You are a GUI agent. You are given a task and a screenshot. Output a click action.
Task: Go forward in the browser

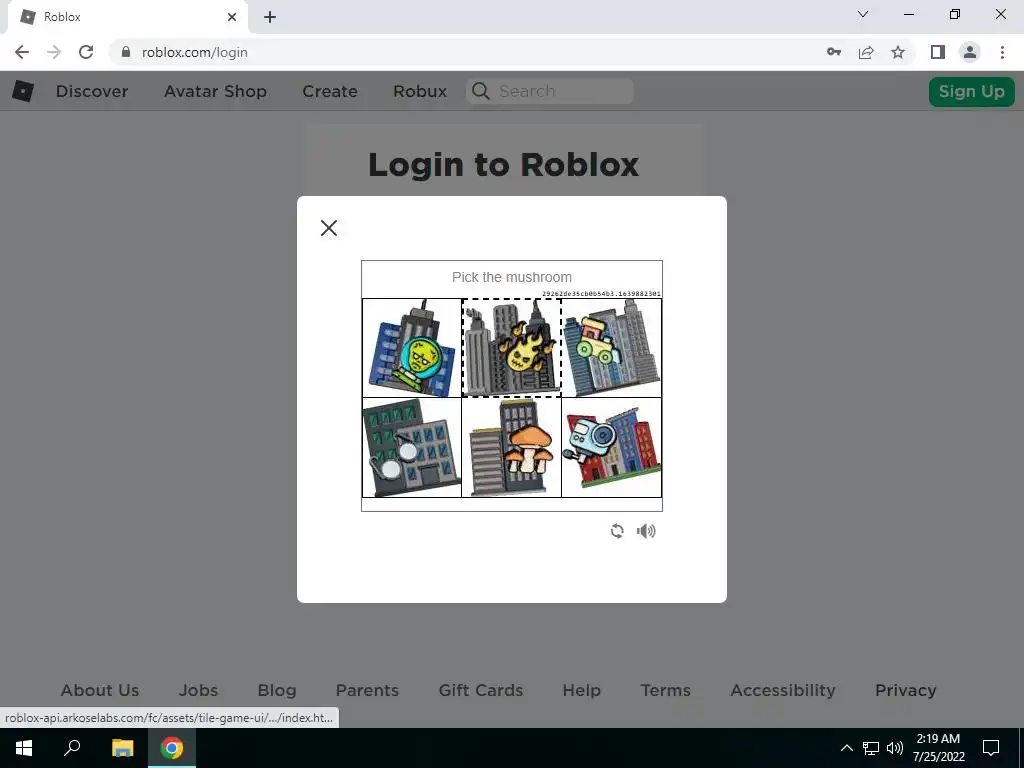pyautogui.click(x=54, y=52)
